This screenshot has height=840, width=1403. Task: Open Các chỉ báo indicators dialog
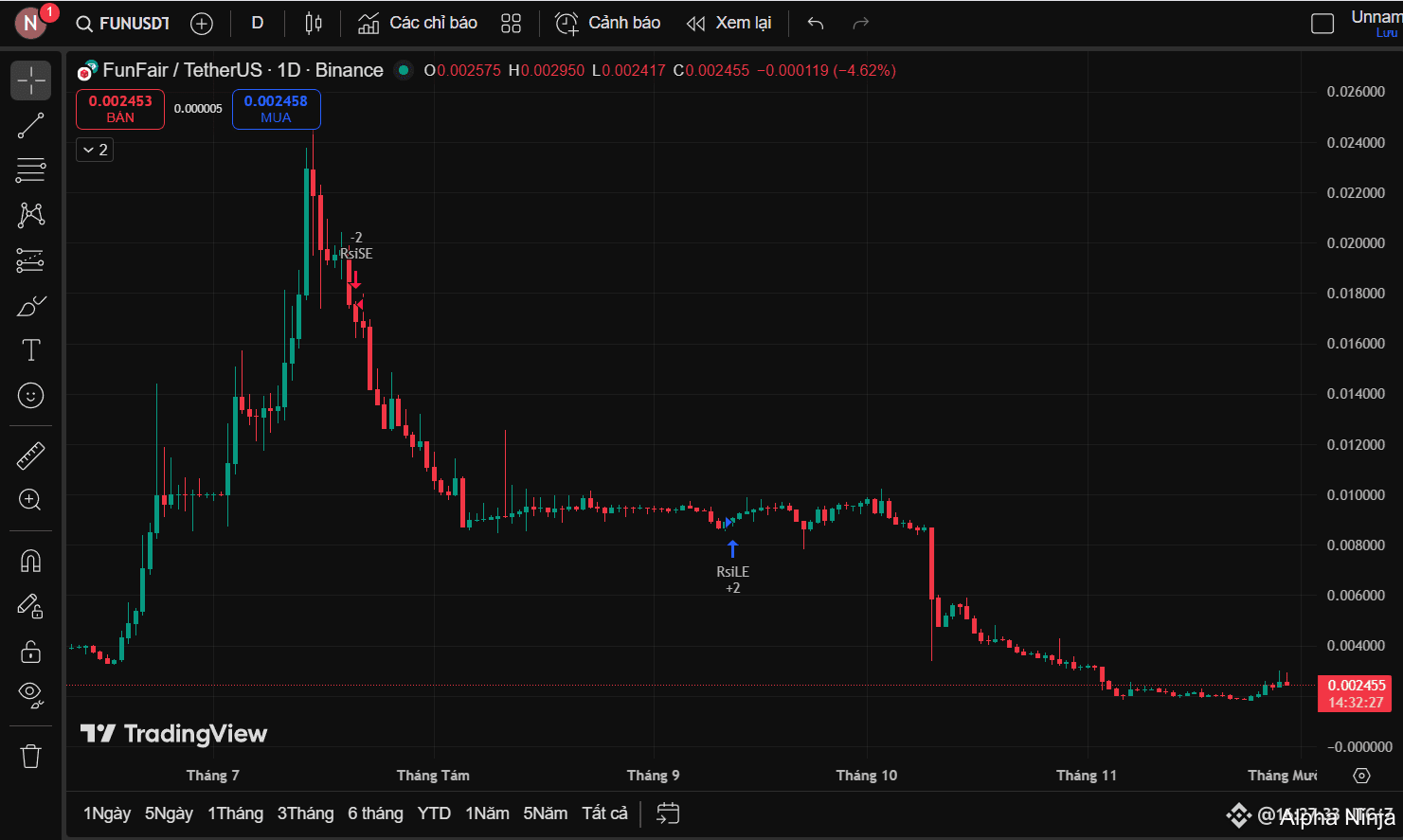418,24
